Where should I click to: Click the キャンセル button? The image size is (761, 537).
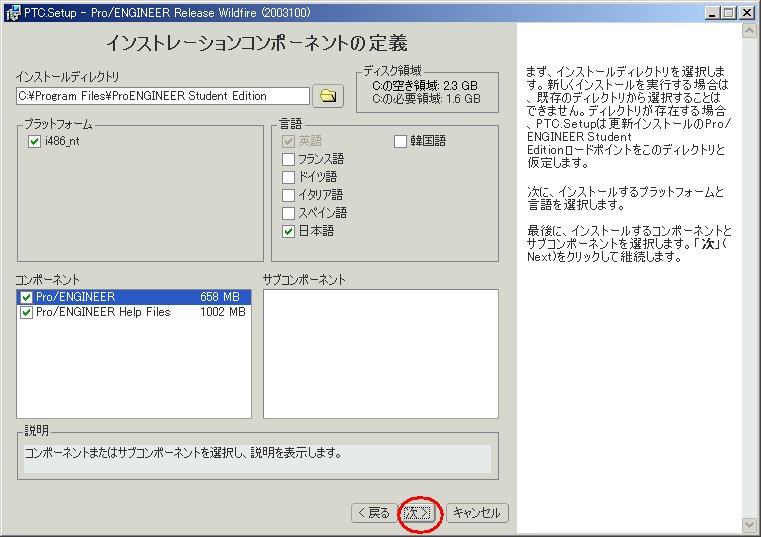point(477,513)
